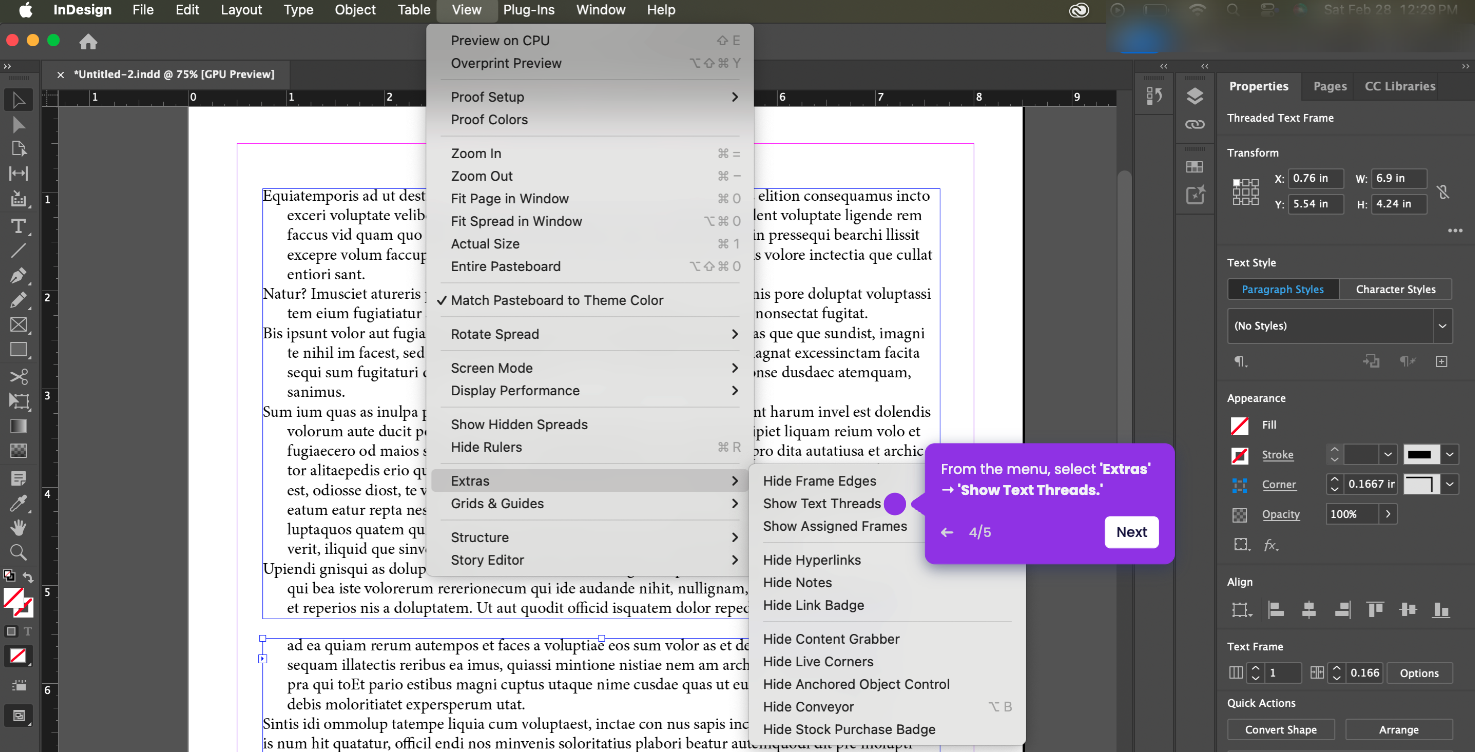Select the Gradient Feather tool
Viewport: 1475px width, 752px height.
(18, 451)
